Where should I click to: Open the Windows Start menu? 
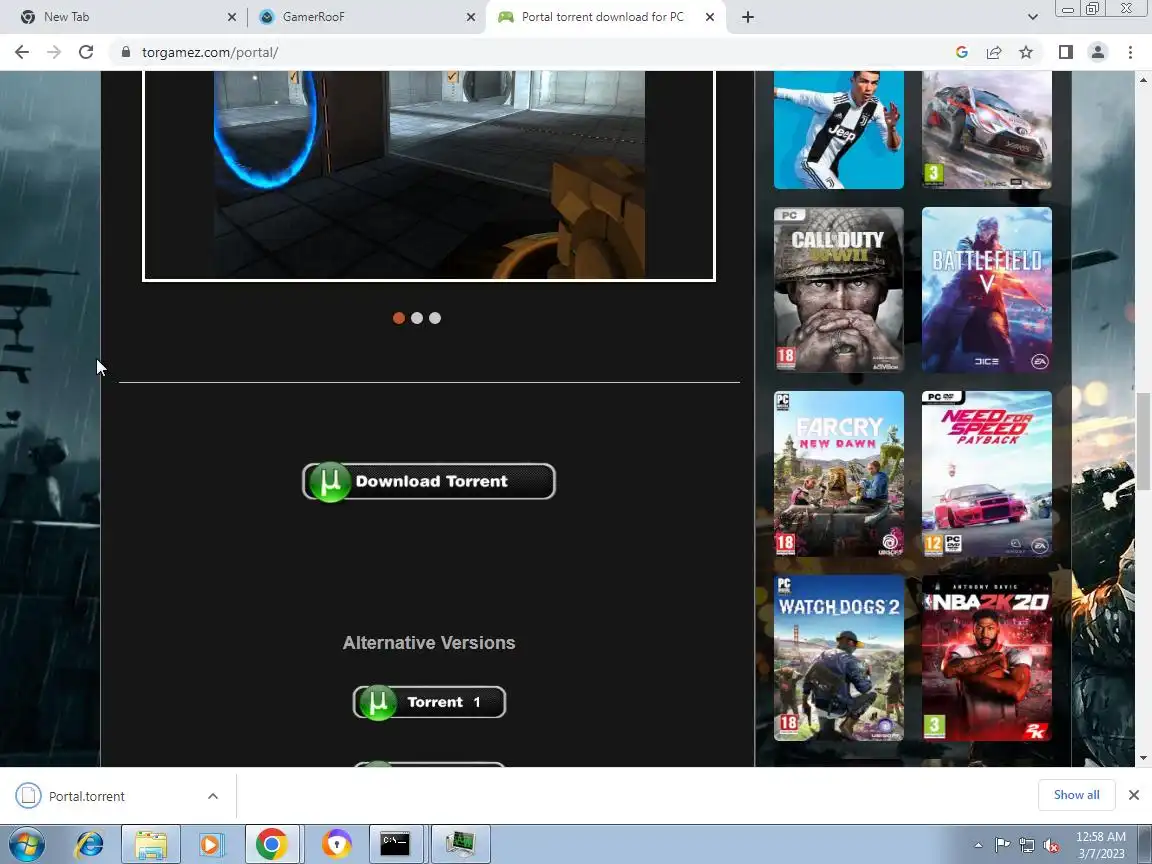tap(26, 845)
